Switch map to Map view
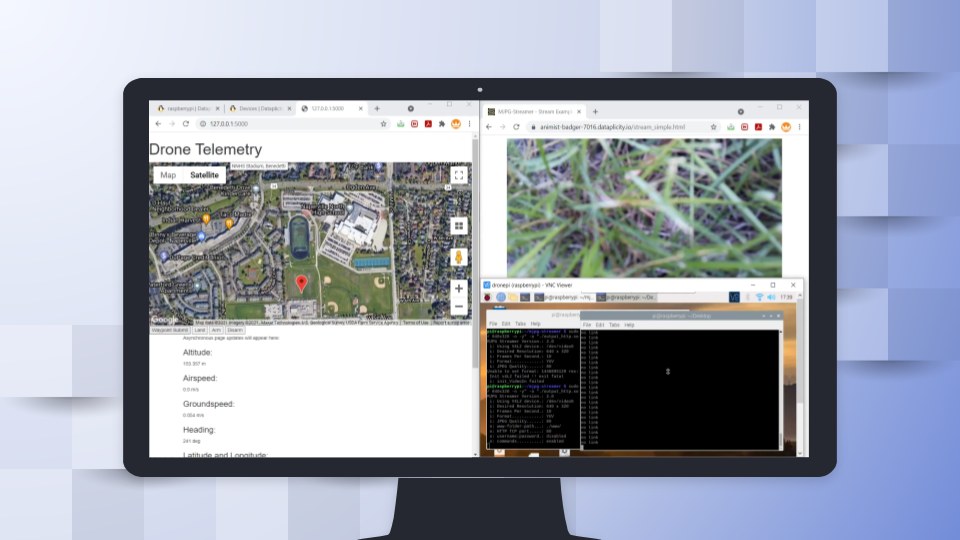The height and width of the screenshot is (540, 960). coord(168,175)
